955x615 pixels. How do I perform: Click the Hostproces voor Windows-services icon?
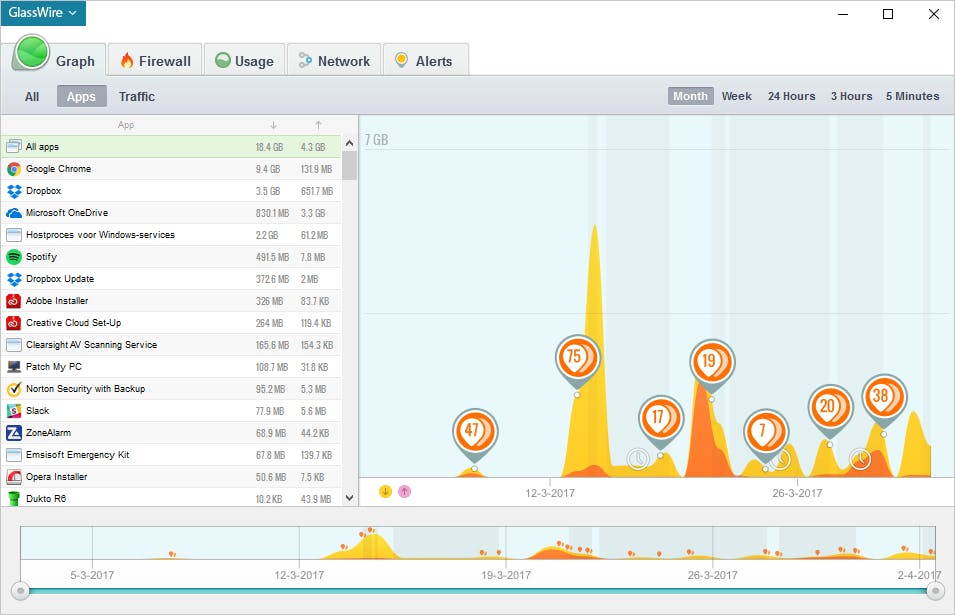point(14,234)
